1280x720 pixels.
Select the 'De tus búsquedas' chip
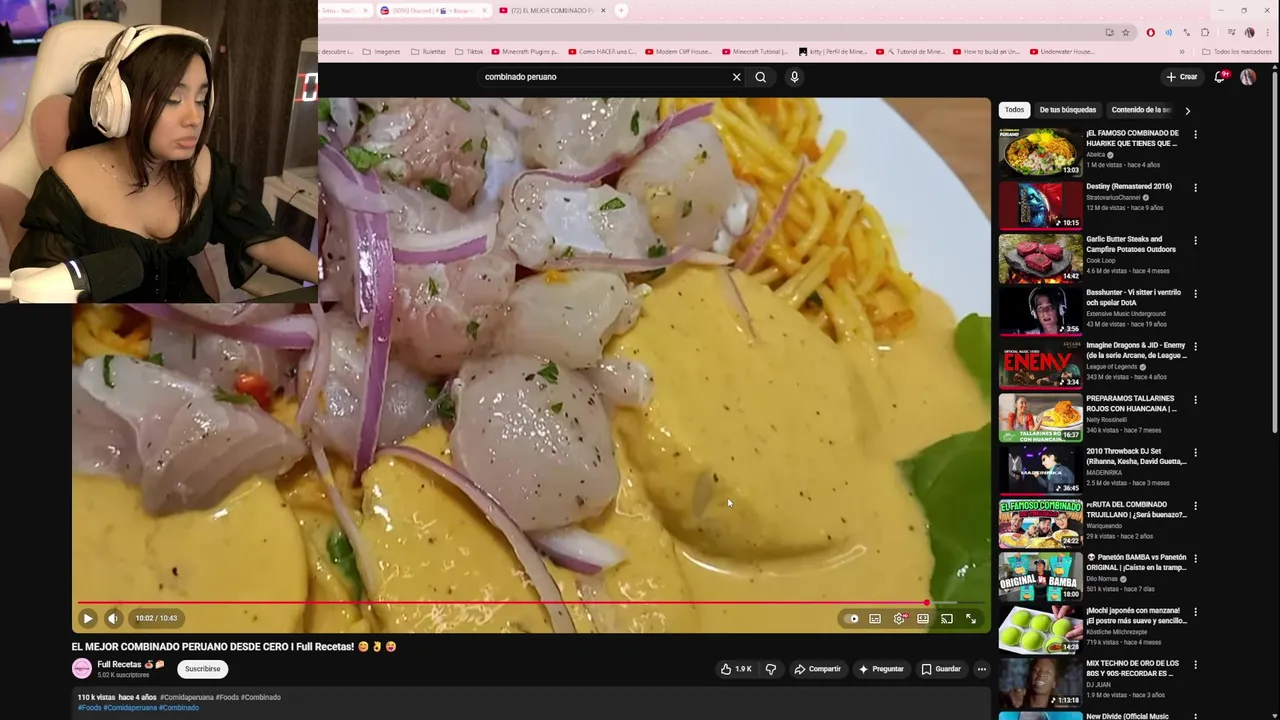1067,110
